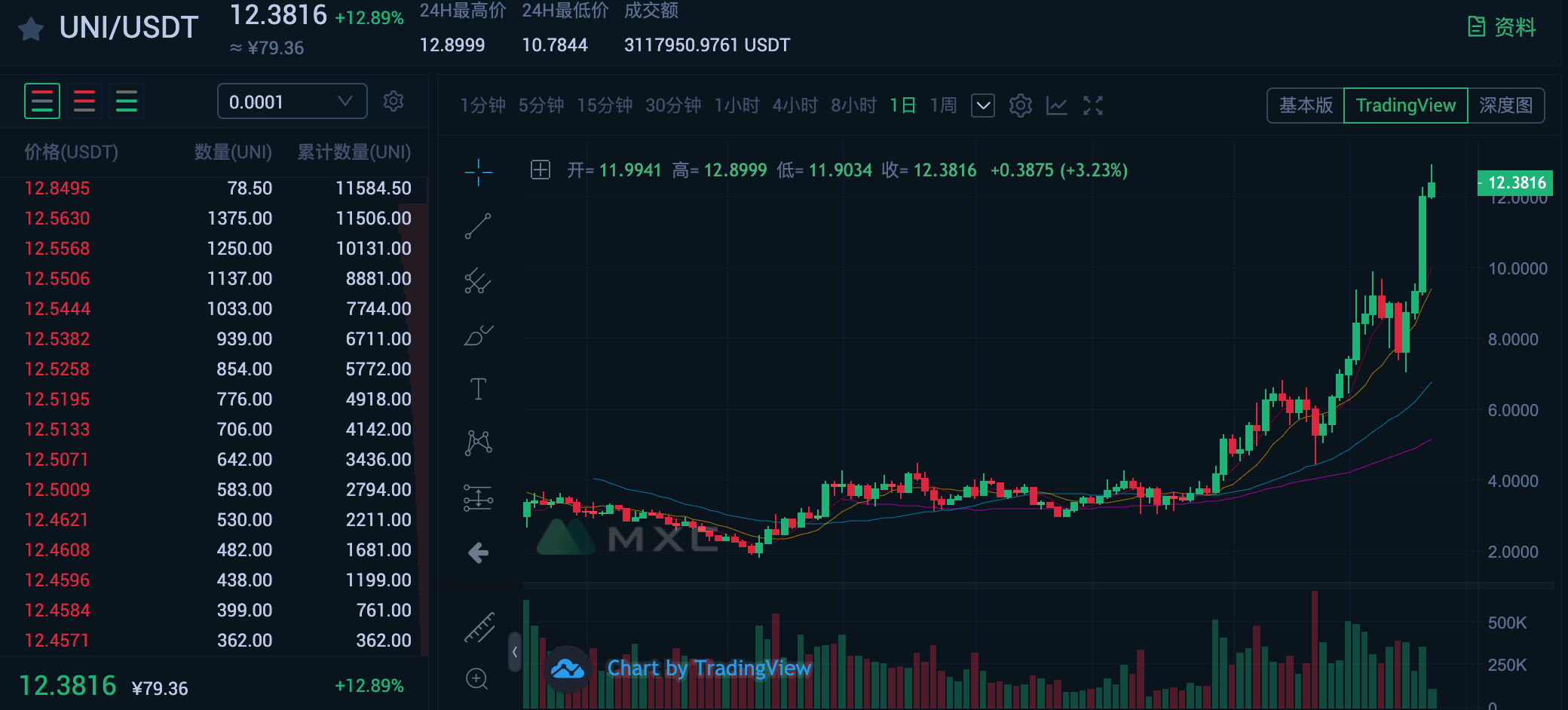
Task: Select the ruler measure tool
Action: tap(479, 627)
